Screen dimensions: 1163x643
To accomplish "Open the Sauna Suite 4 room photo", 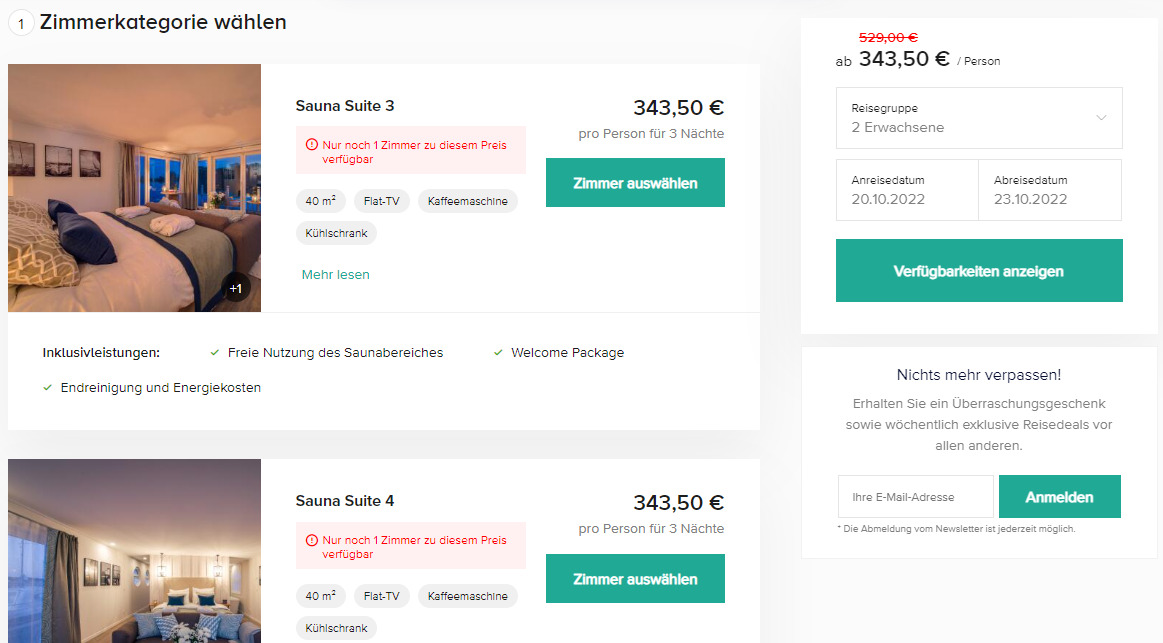I will pos(134,551).
